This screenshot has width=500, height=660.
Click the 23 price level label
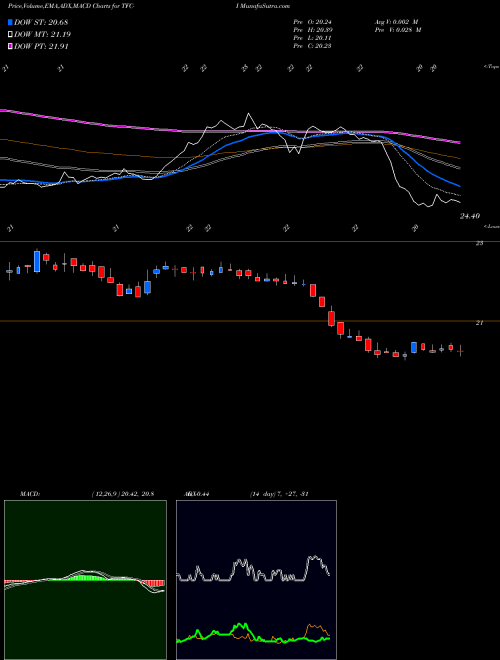click(x=479, y=243)
